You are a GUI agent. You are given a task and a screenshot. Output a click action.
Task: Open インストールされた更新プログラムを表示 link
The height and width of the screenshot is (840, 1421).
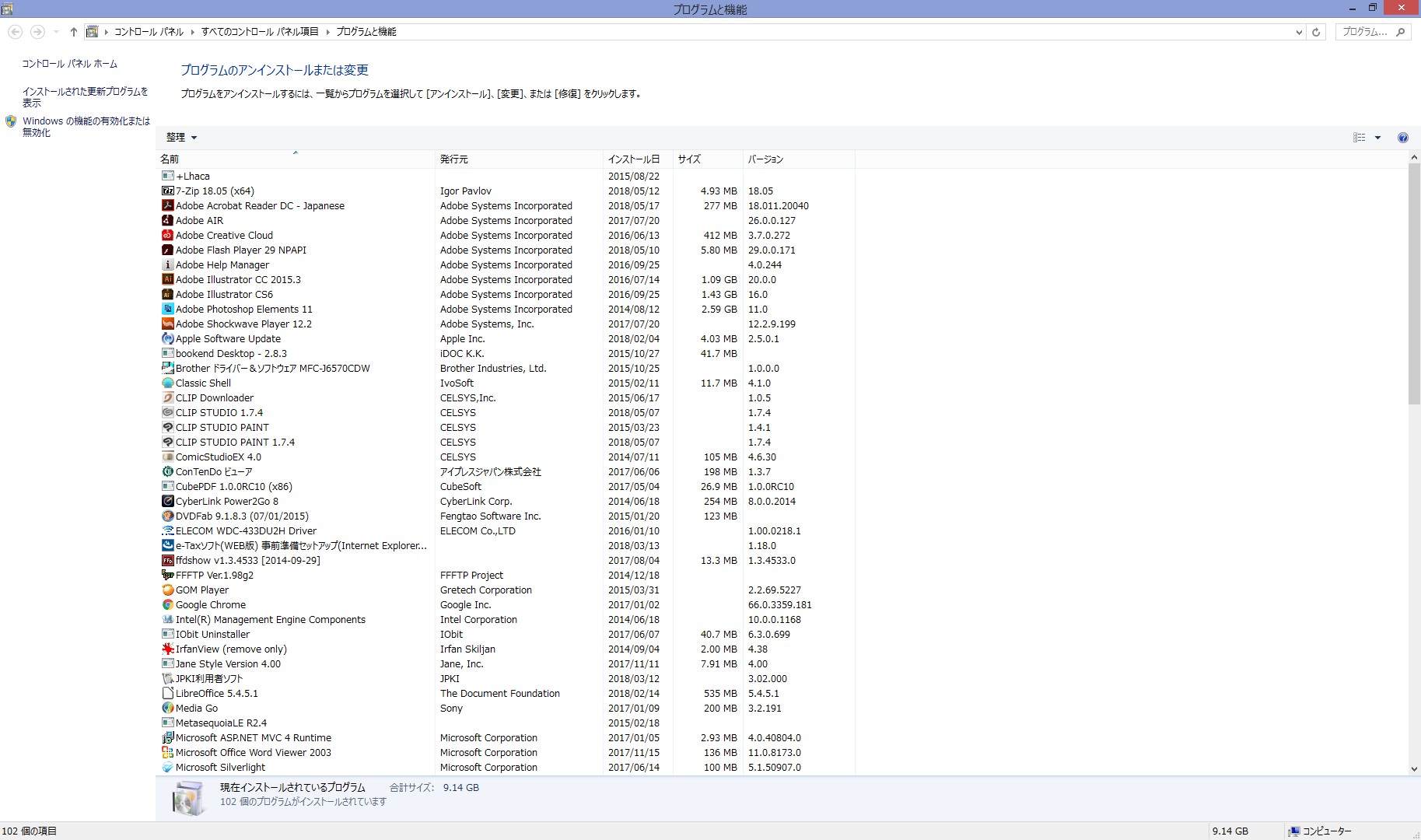[x=85, y=97]
